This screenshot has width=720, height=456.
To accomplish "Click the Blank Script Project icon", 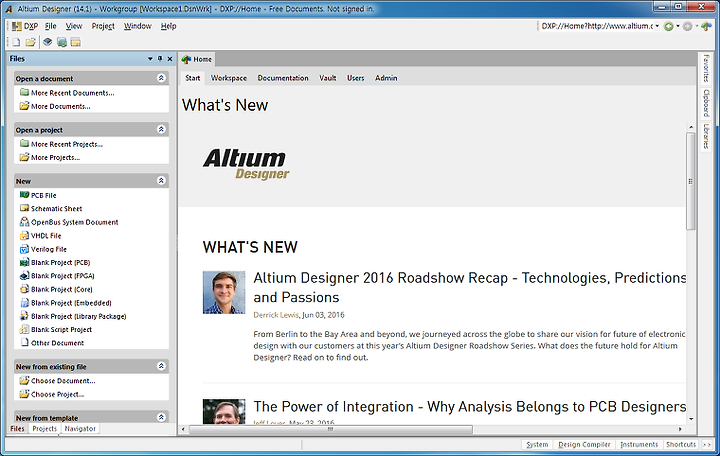I will coord(24,329).
